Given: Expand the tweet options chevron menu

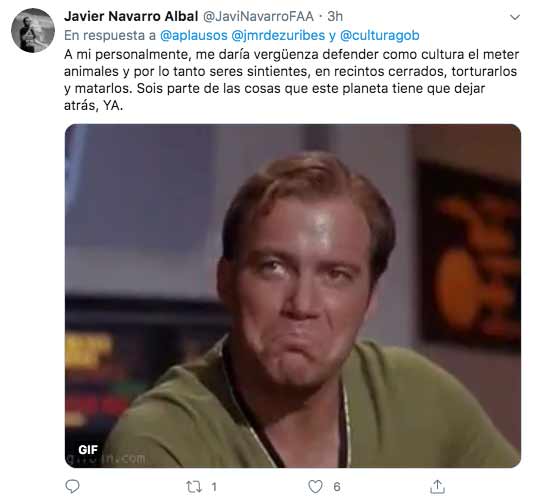Looking at the screenshot, I should (x=515, y=17).
